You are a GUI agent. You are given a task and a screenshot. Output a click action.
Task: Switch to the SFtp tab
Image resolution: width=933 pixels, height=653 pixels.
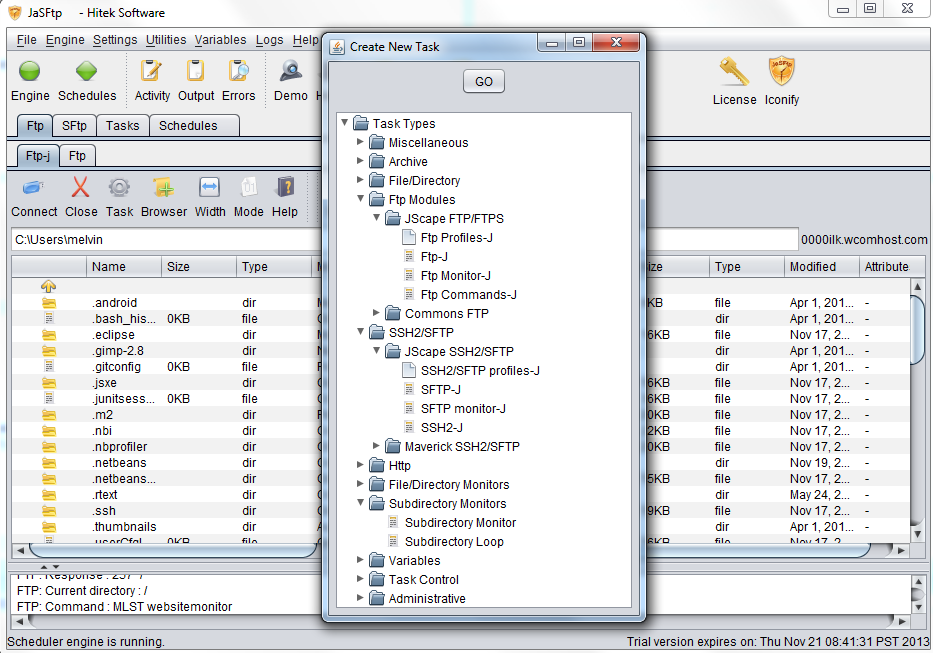74,126
